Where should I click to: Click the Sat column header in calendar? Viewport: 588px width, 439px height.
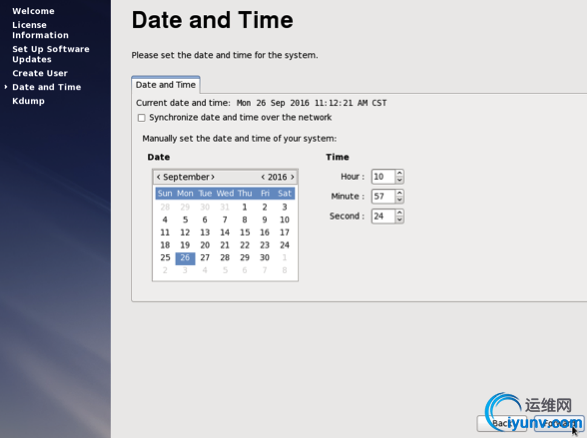(284, 193)
